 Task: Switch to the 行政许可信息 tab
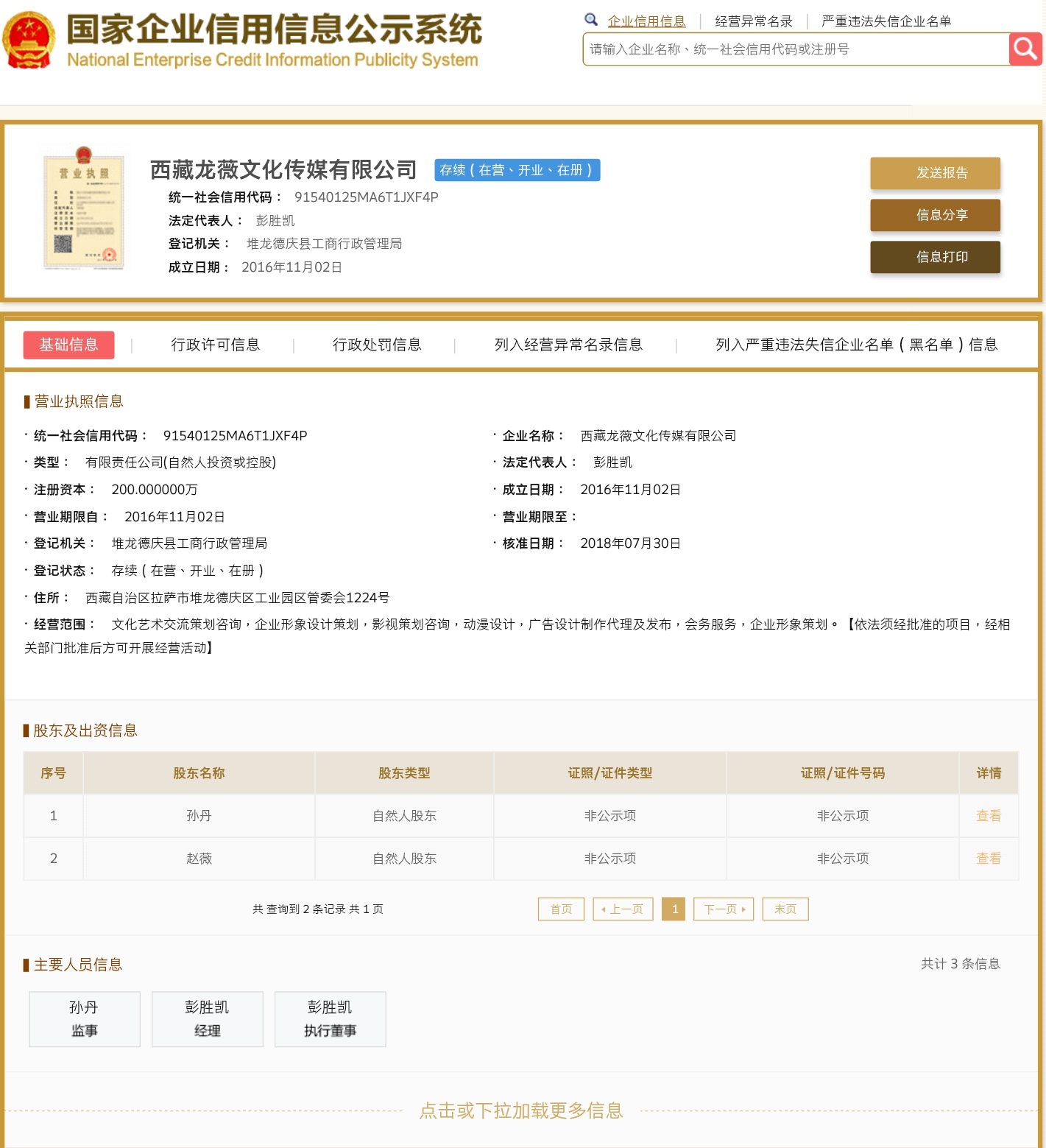217,344
